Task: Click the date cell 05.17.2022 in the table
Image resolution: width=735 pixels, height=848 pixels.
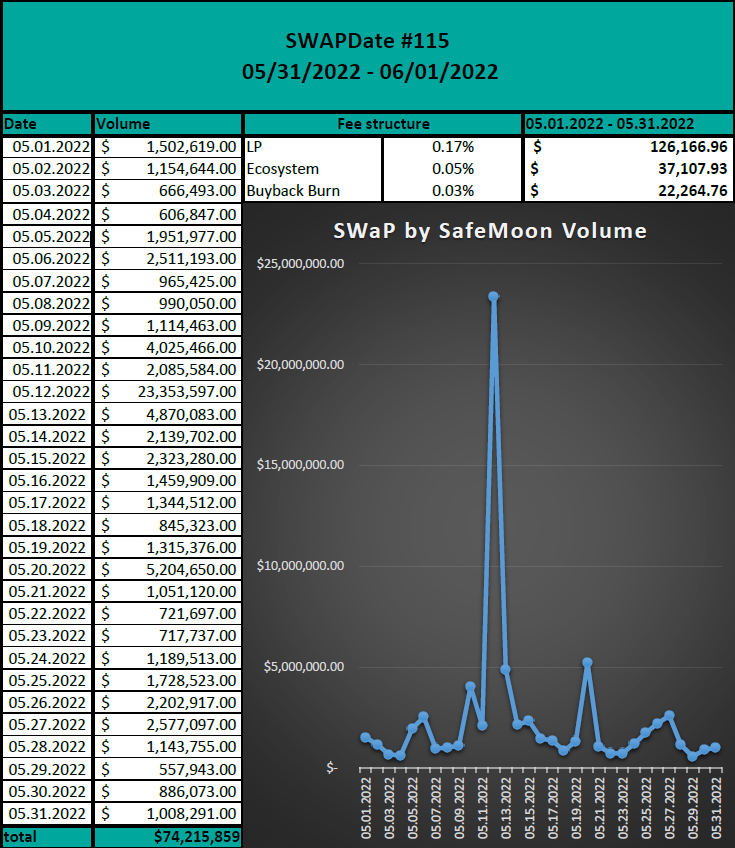Action: (x=47, y=503)
